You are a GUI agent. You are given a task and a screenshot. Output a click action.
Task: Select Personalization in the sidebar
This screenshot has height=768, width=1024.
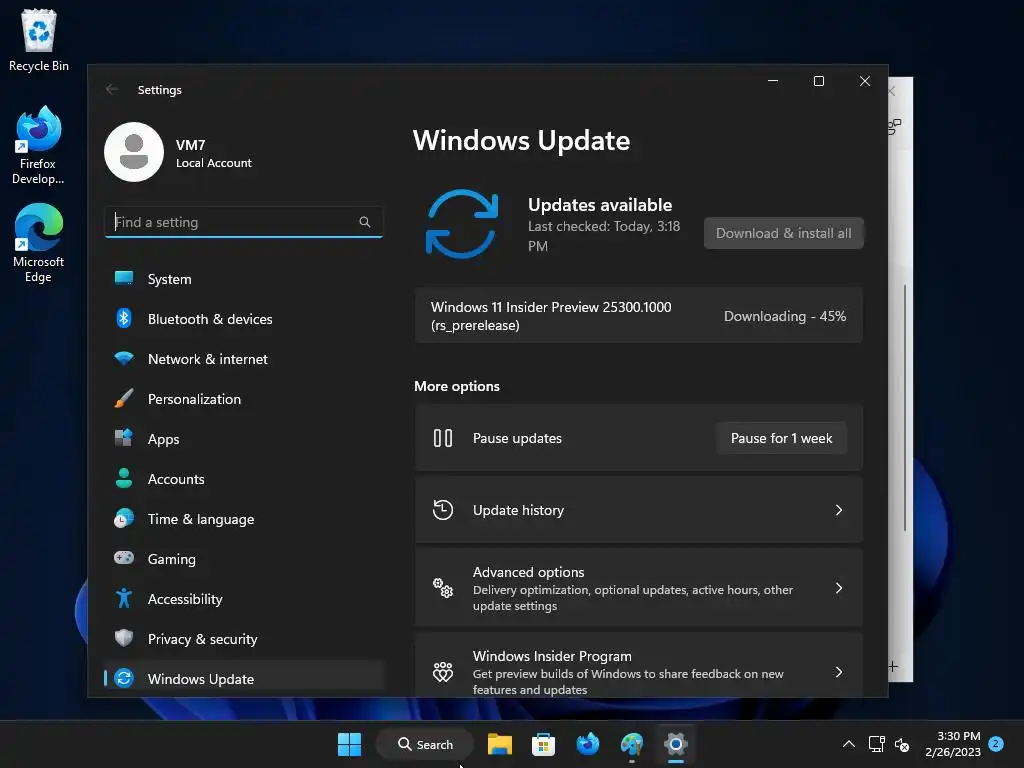(x=244, y=399)
